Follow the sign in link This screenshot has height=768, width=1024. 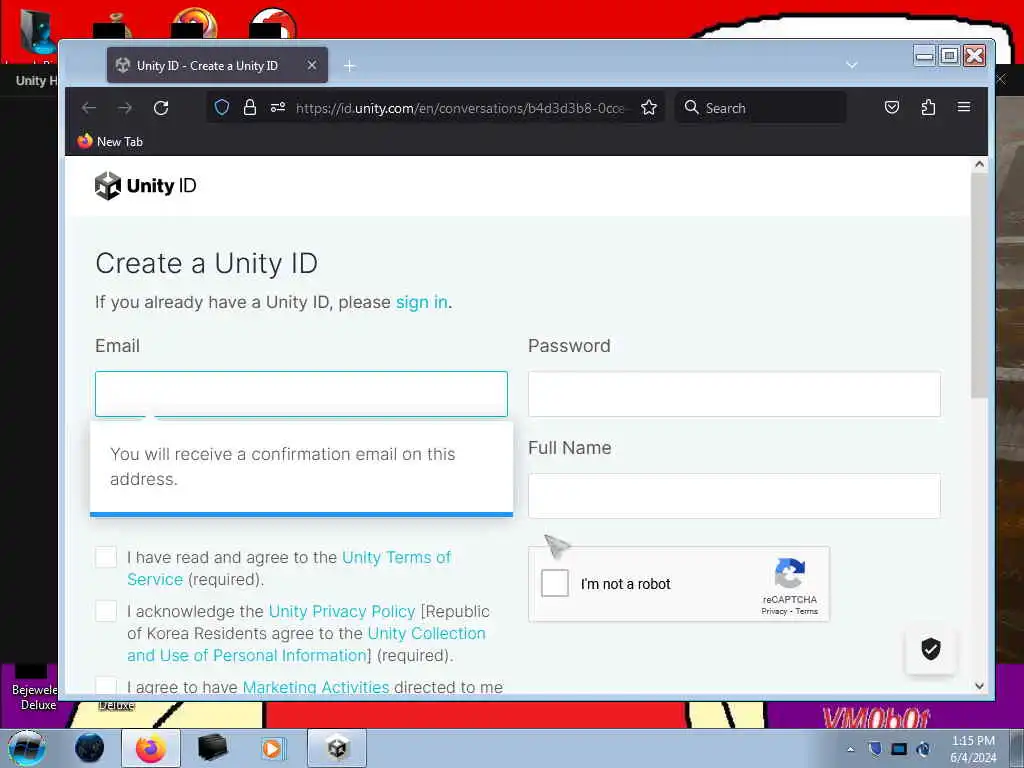pos(421,302)
